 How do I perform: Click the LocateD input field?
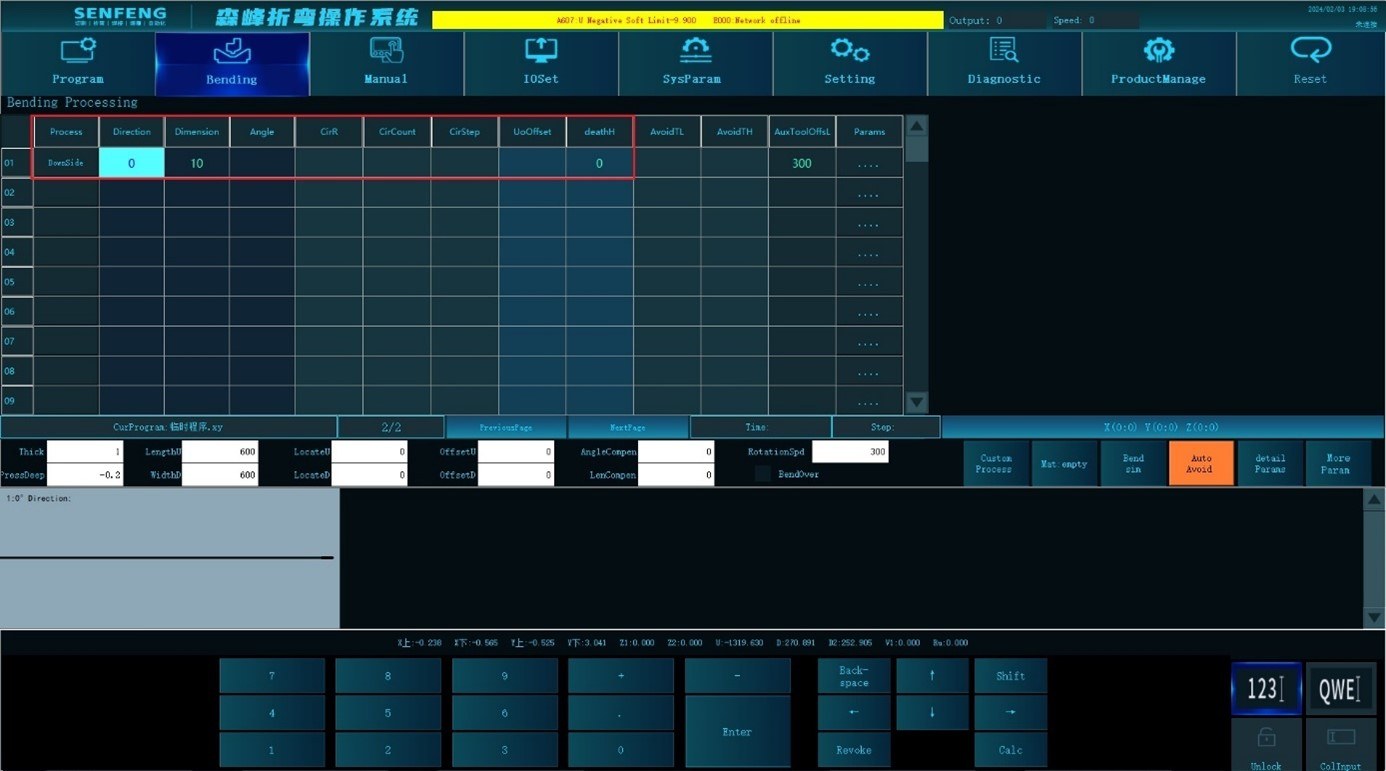point(369,475)
